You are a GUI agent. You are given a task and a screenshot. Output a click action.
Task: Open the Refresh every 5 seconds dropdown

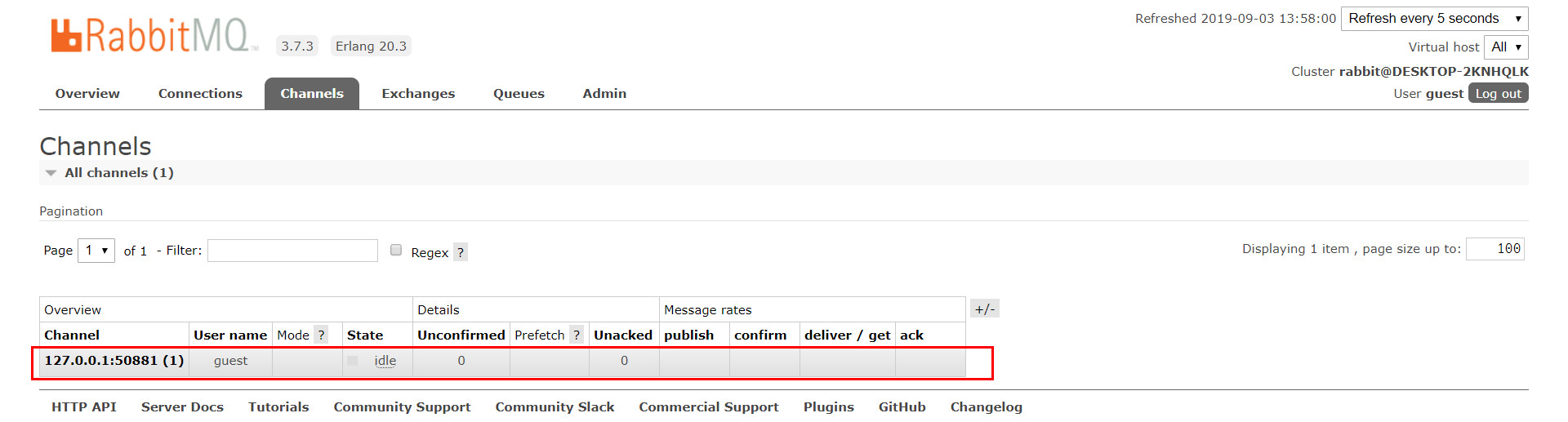[x=1434, y=19]
